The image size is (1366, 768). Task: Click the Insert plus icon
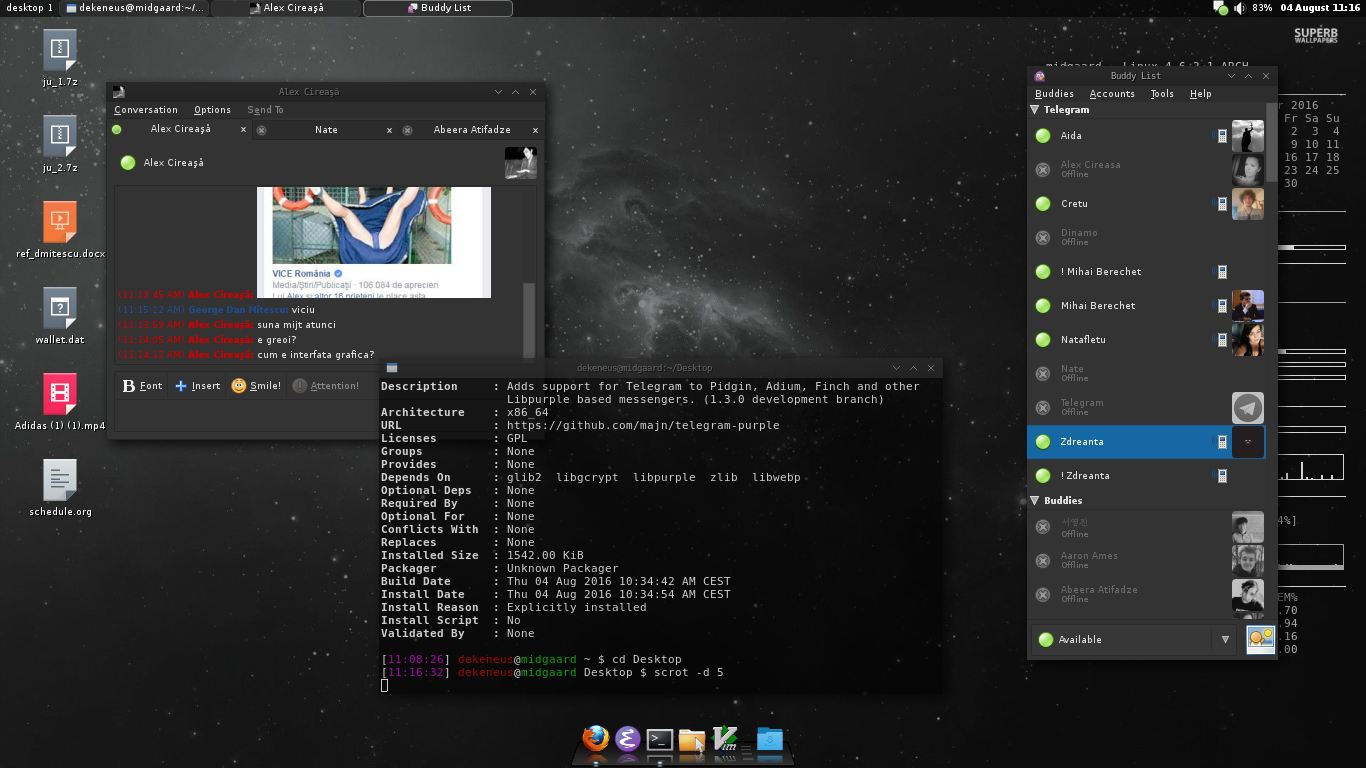181,386
